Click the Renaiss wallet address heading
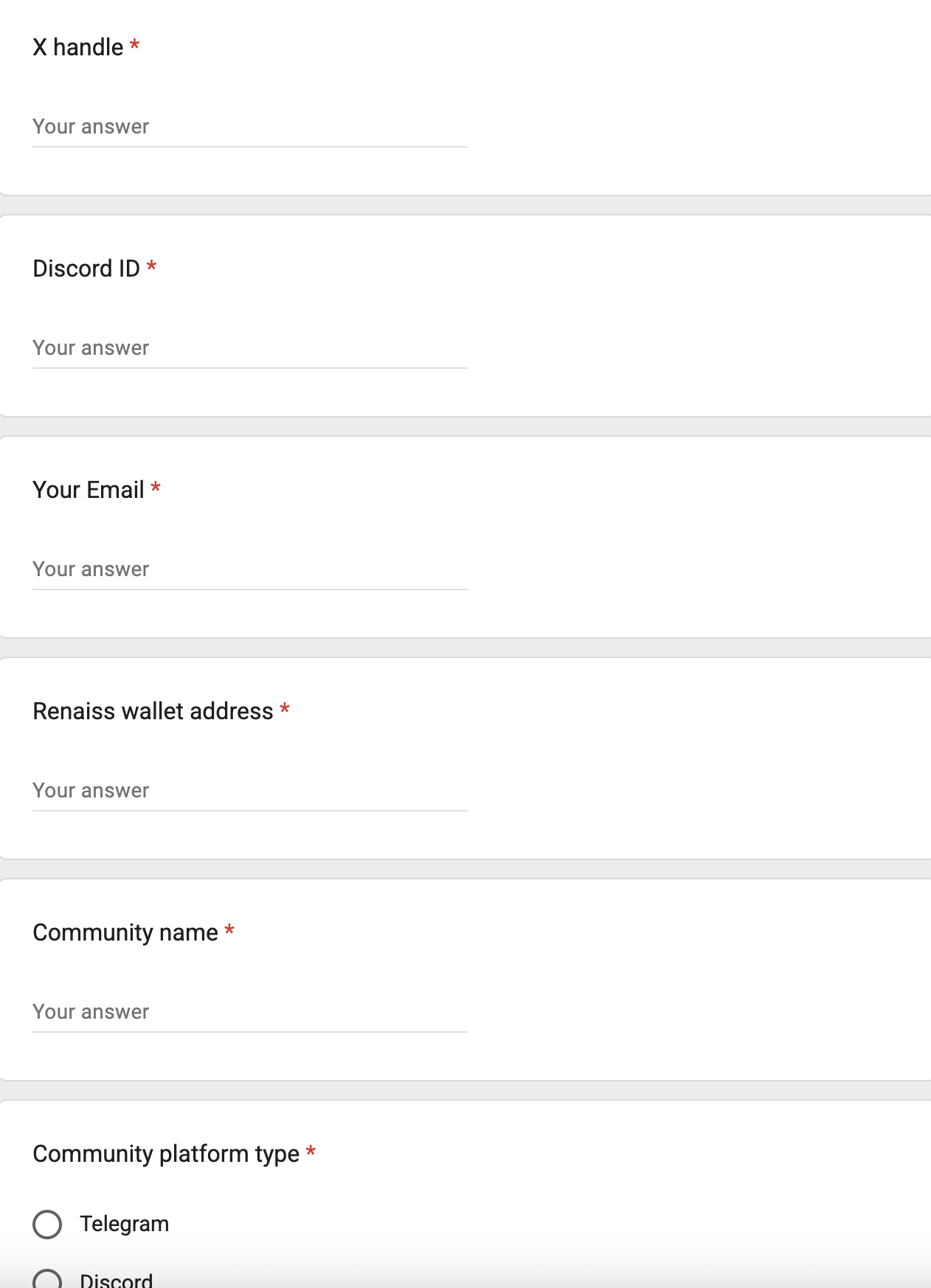931x1288 pixels. pyautogui.click(x=153, y=711)
